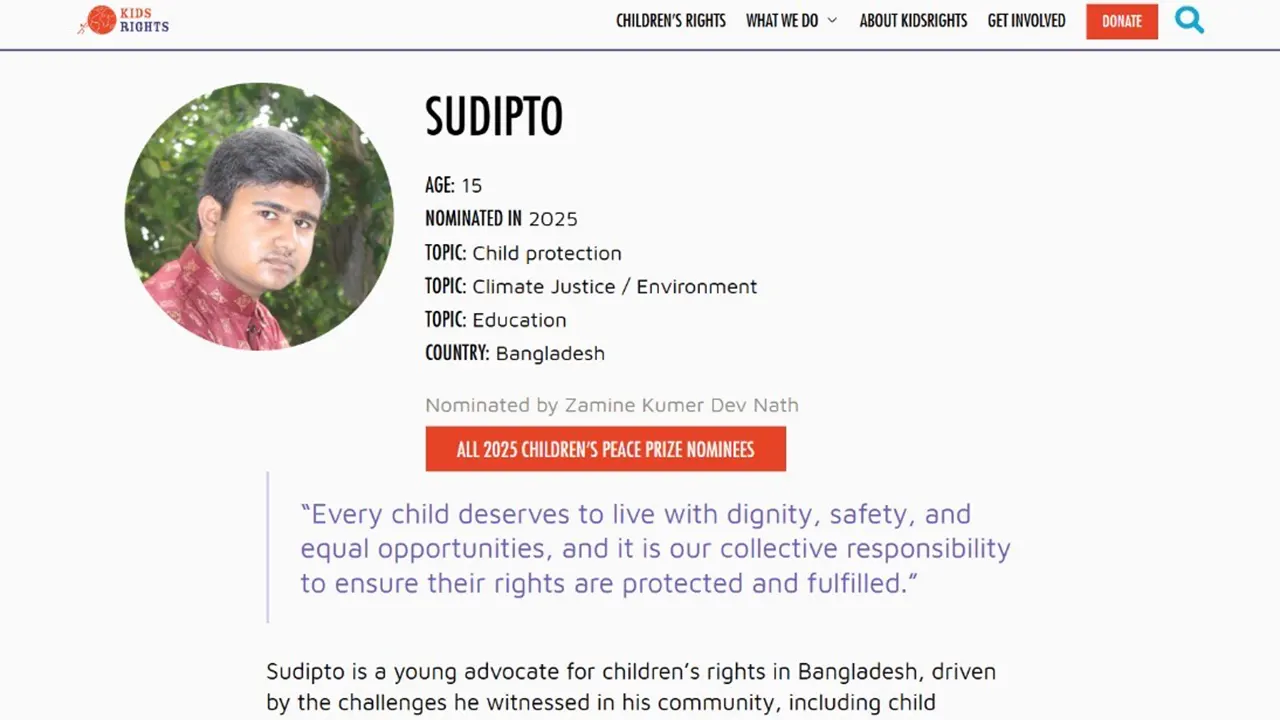Expand the What We Do chevron arrow
Screen dimensions: 1280x720
tap(832, 21)
